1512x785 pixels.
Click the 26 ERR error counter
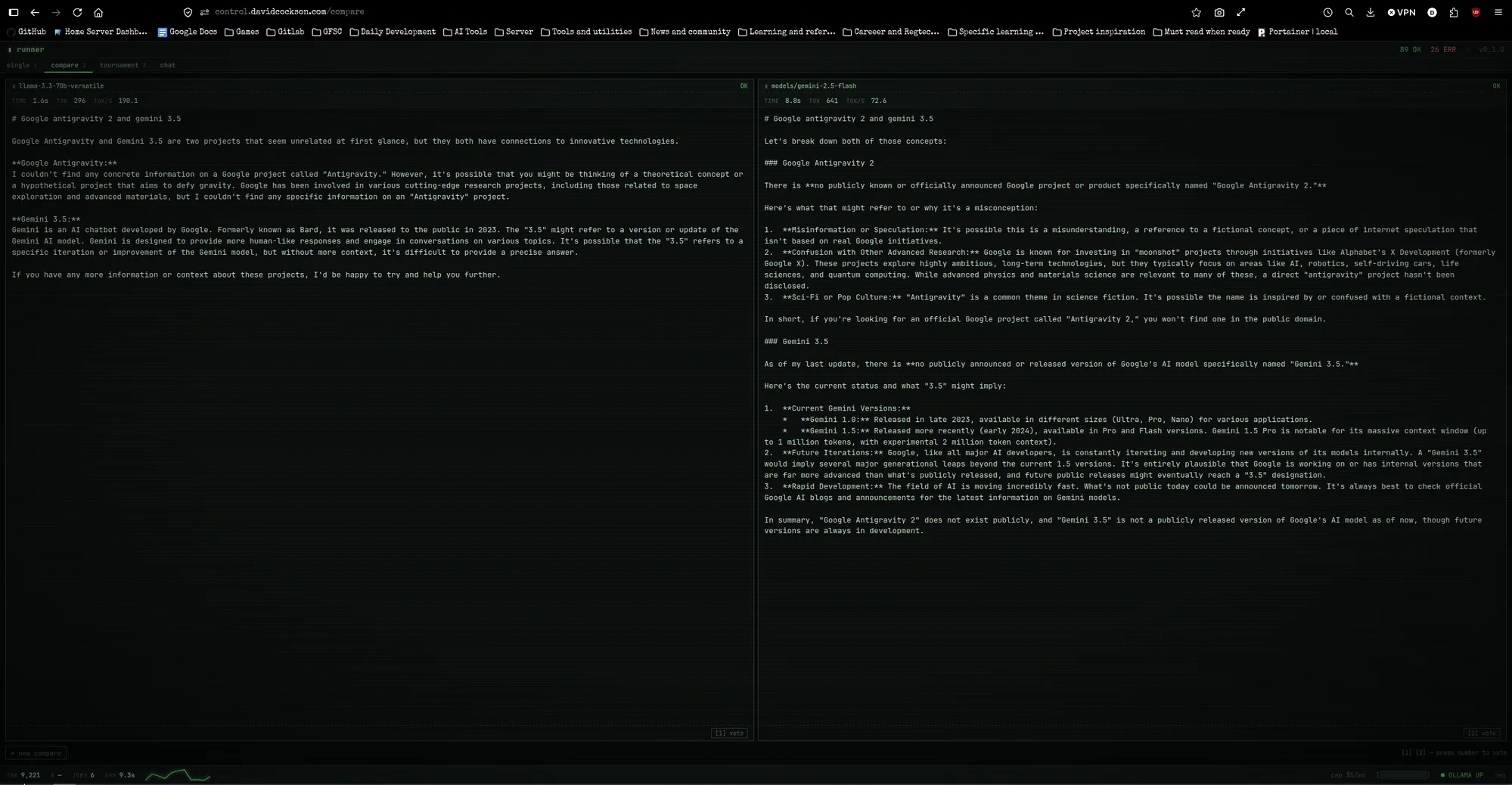coord(1442,50)
